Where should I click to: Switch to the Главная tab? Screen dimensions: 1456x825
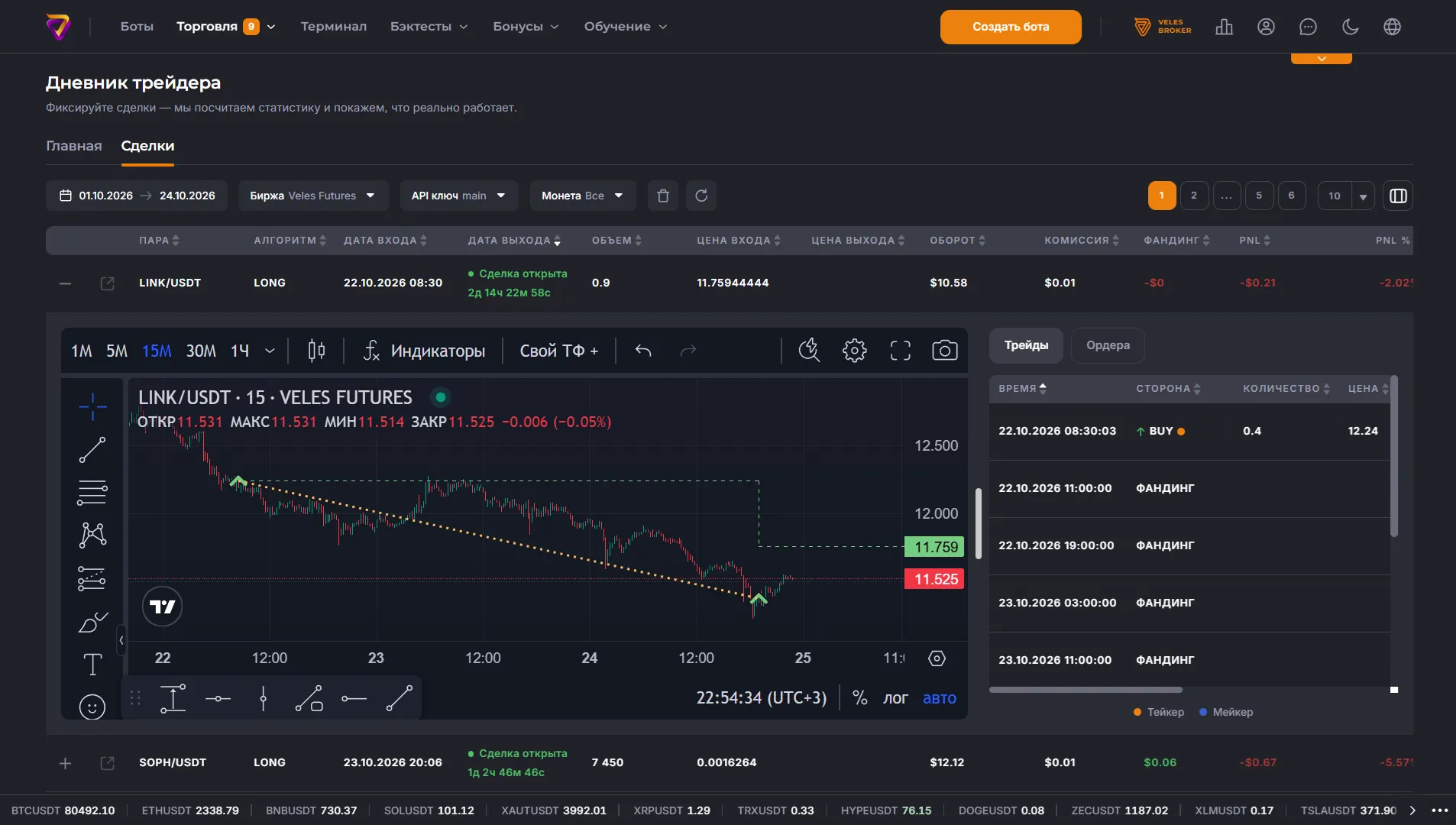[x=74, y=146]
